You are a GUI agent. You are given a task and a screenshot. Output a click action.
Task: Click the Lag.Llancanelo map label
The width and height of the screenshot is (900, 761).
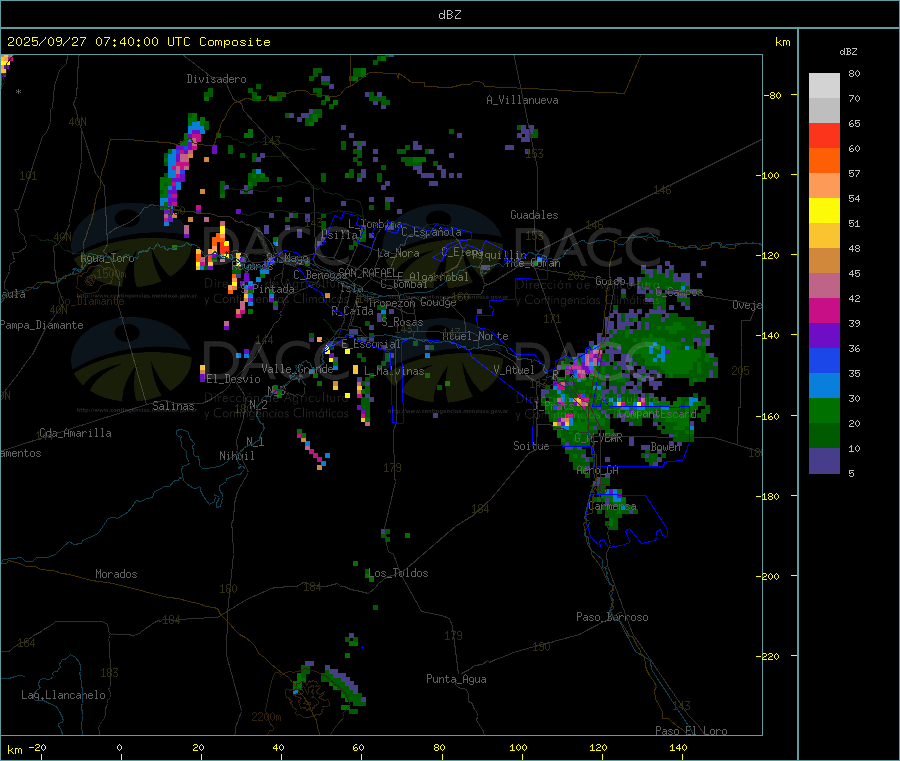[64, 696]
